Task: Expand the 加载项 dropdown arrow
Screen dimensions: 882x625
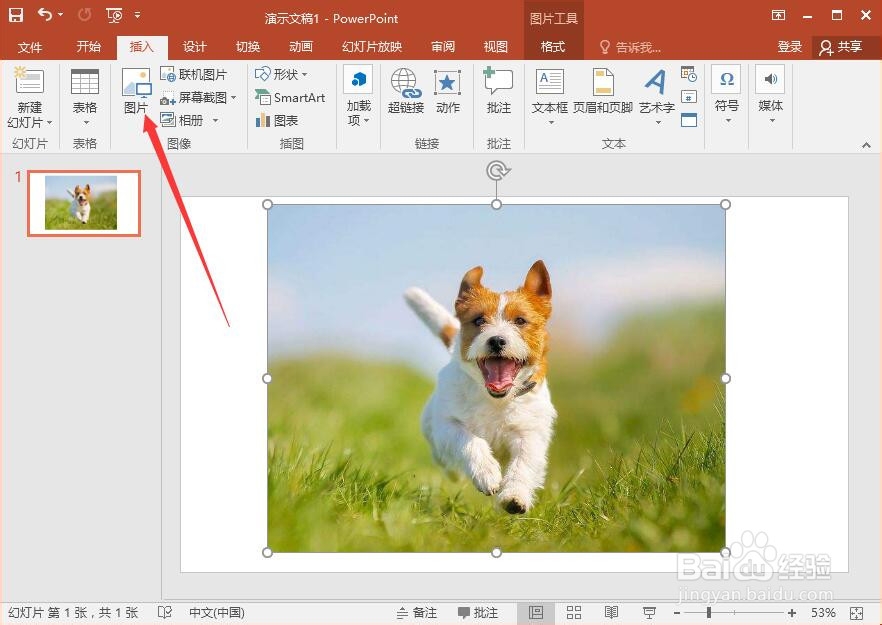Action: coord(367,120)
